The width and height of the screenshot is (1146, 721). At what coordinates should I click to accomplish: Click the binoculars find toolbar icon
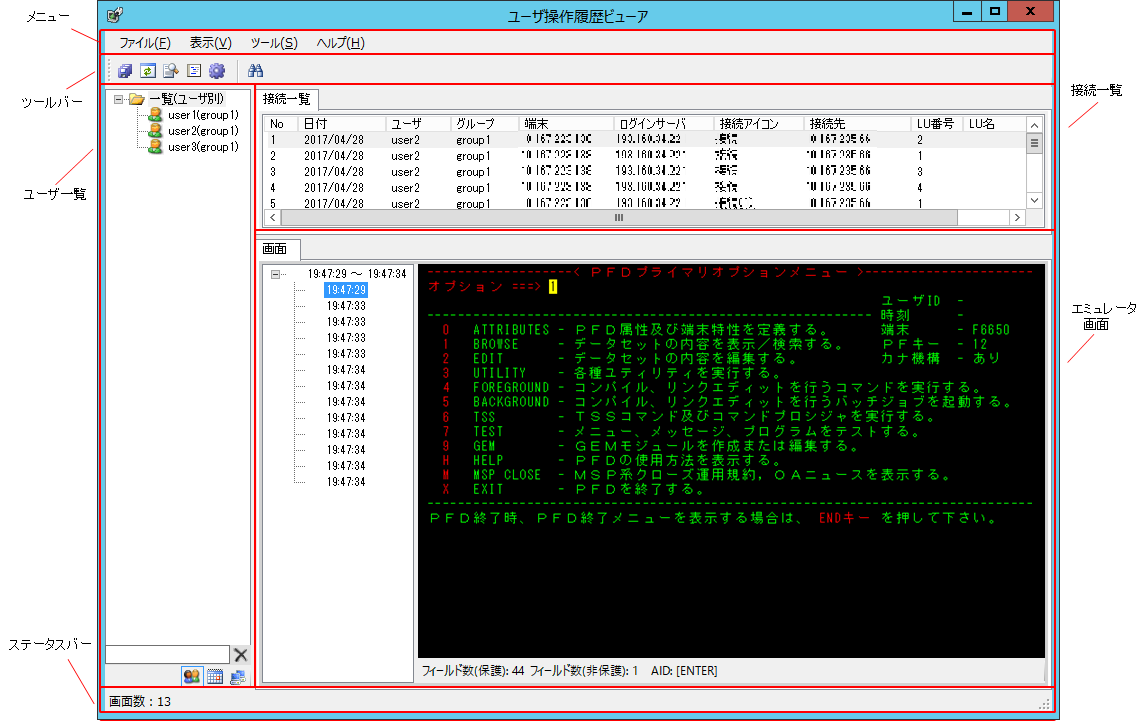pos(255,71)
